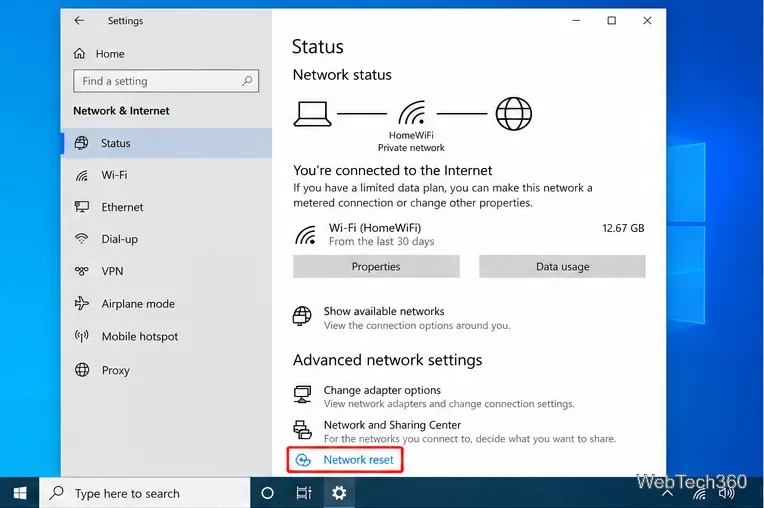Select Dial-up in the sidebar
This screenshot has height=508, width=764.
coord(166,239)
